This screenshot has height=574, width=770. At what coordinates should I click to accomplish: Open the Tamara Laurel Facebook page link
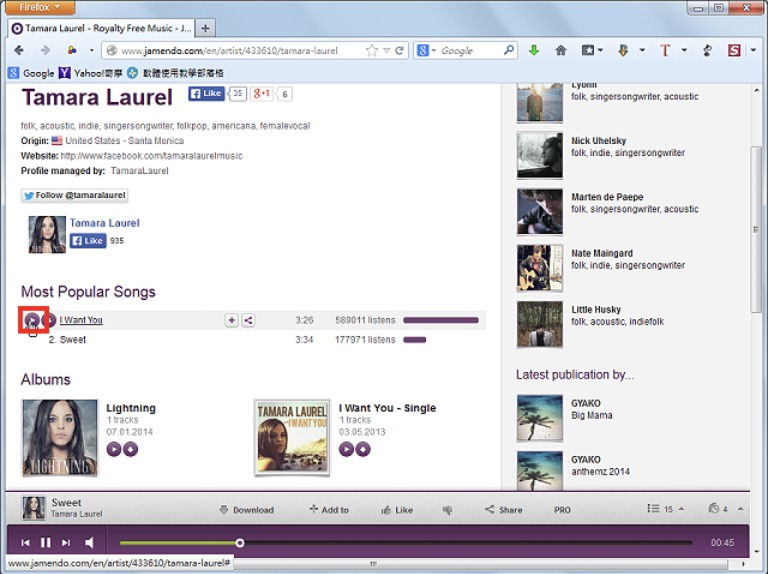(104, 223)
